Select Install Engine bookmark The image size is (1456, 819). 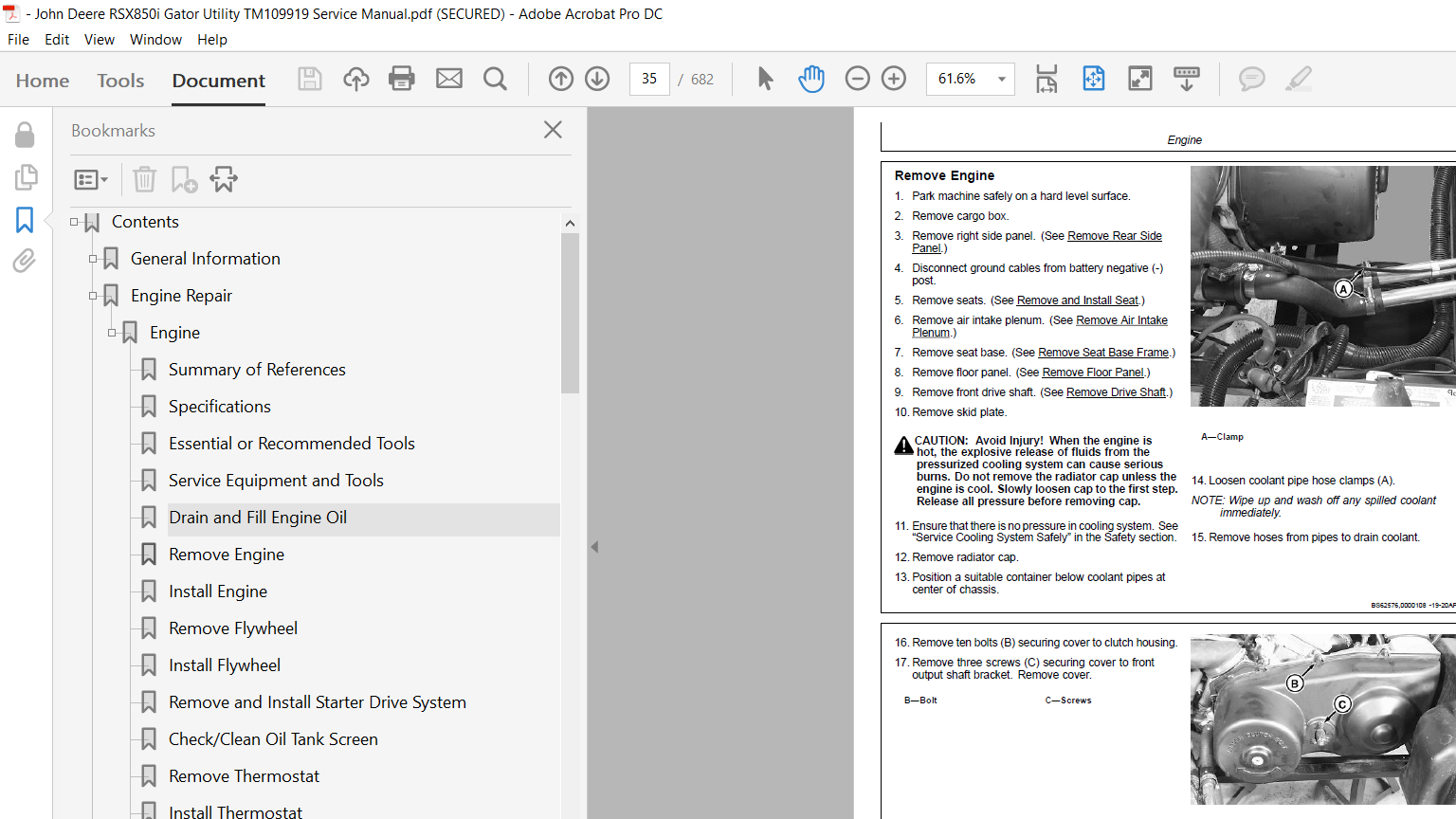pos(218,591)
